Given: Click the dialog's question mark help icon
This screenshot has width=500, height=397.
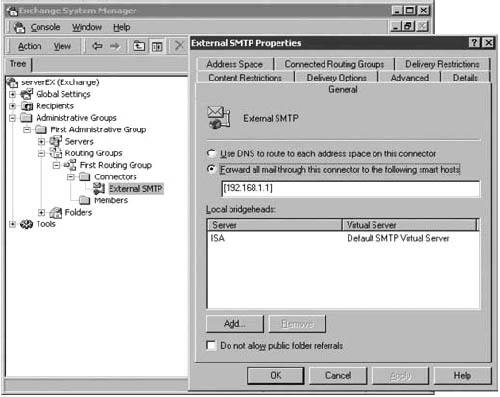Looking at the screenshot, I should pyautogui.click(x=474, y=43).
